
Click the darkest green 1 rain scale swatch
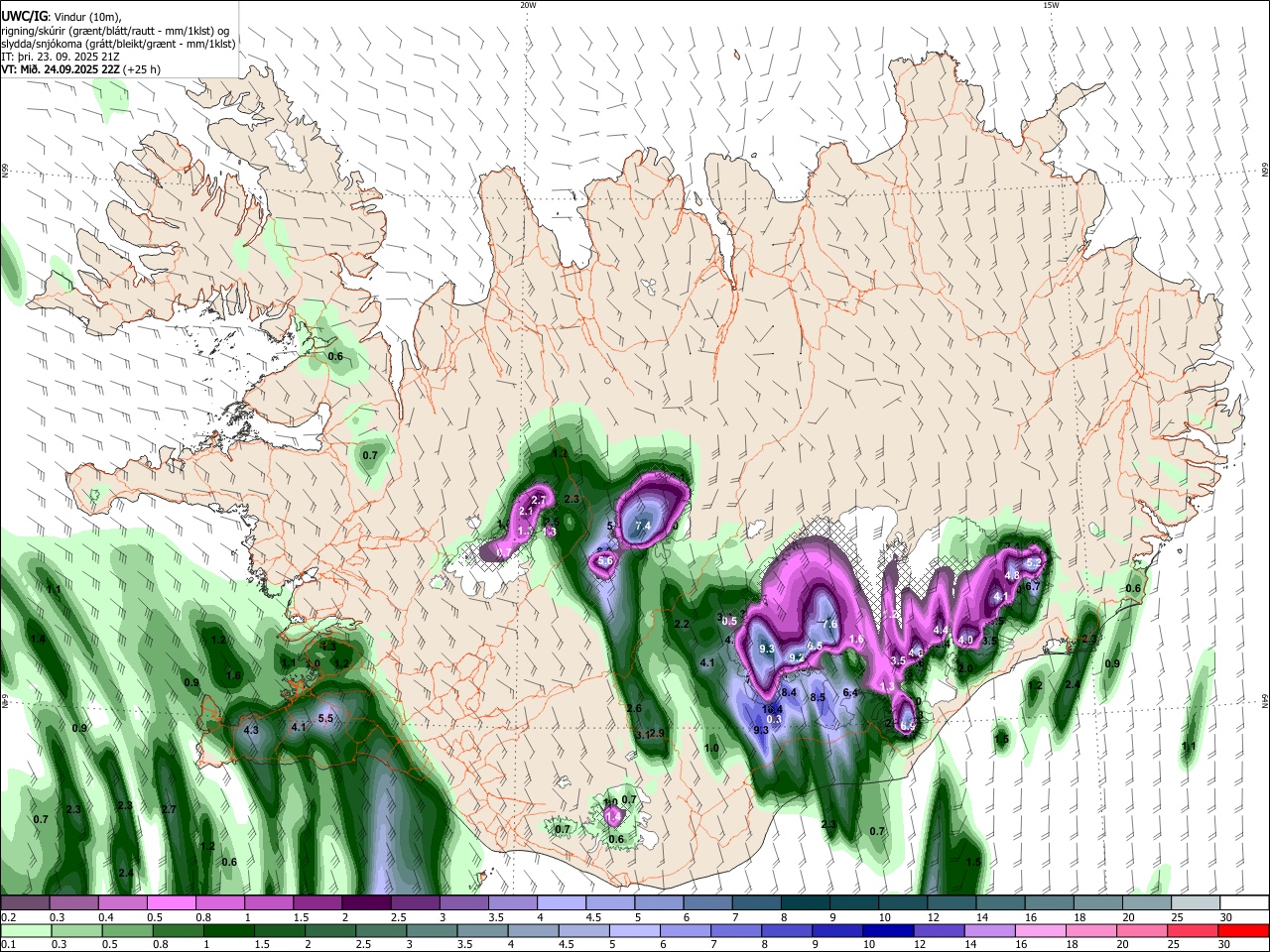230,930
